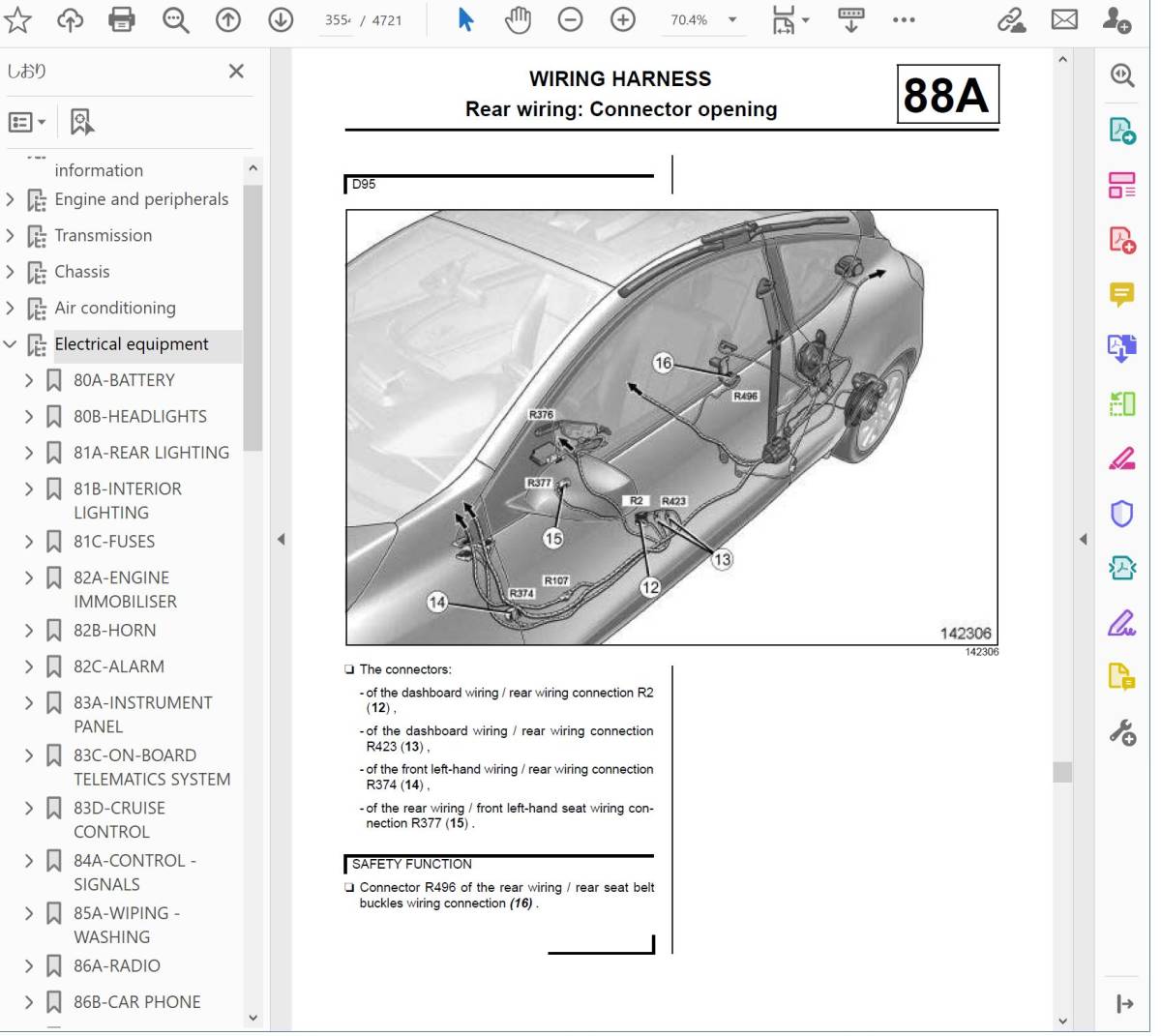
Task: Click the document vertical scrollbar thumb
Action: 1062,772
